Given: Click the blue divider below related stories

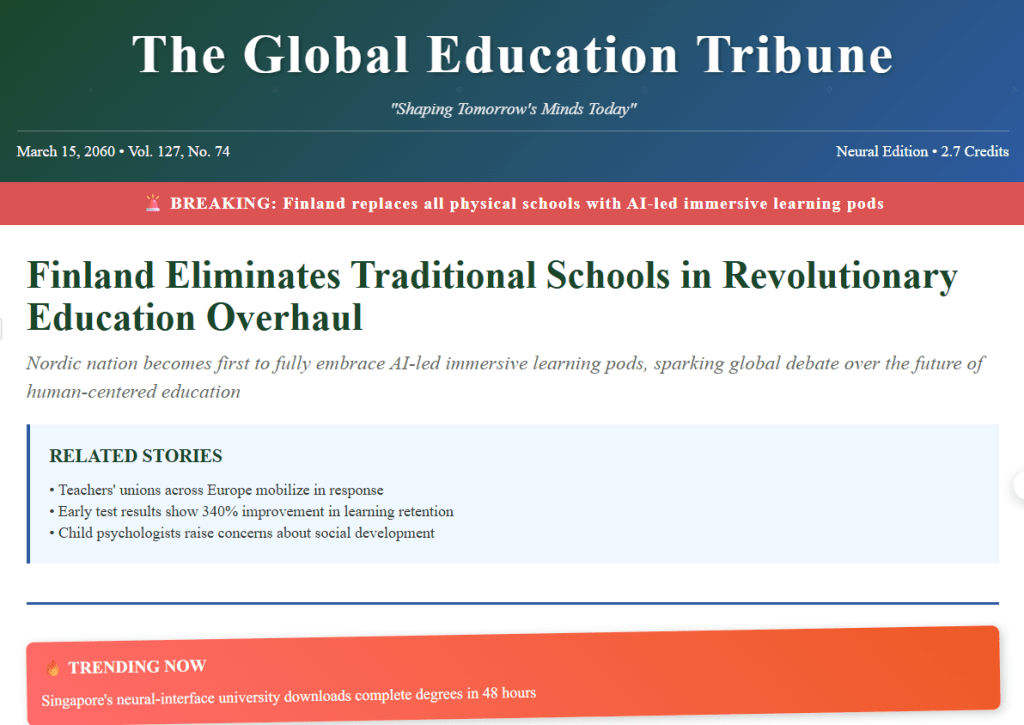Looking at the screenshot, I should click(x=512, y=603).
